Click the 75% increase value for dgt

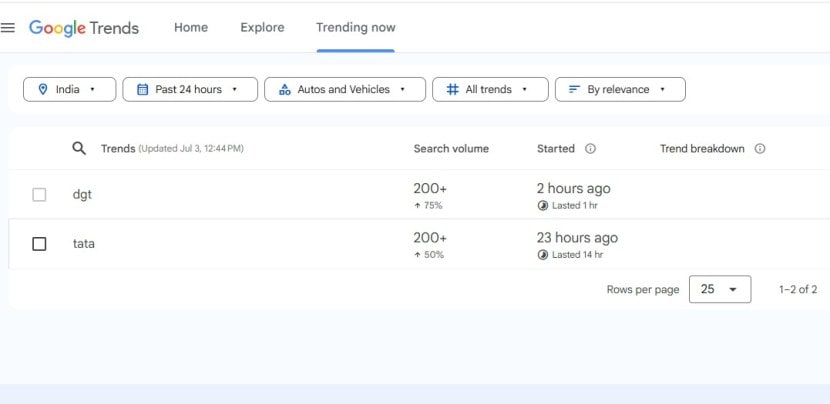tap(433, 205)
